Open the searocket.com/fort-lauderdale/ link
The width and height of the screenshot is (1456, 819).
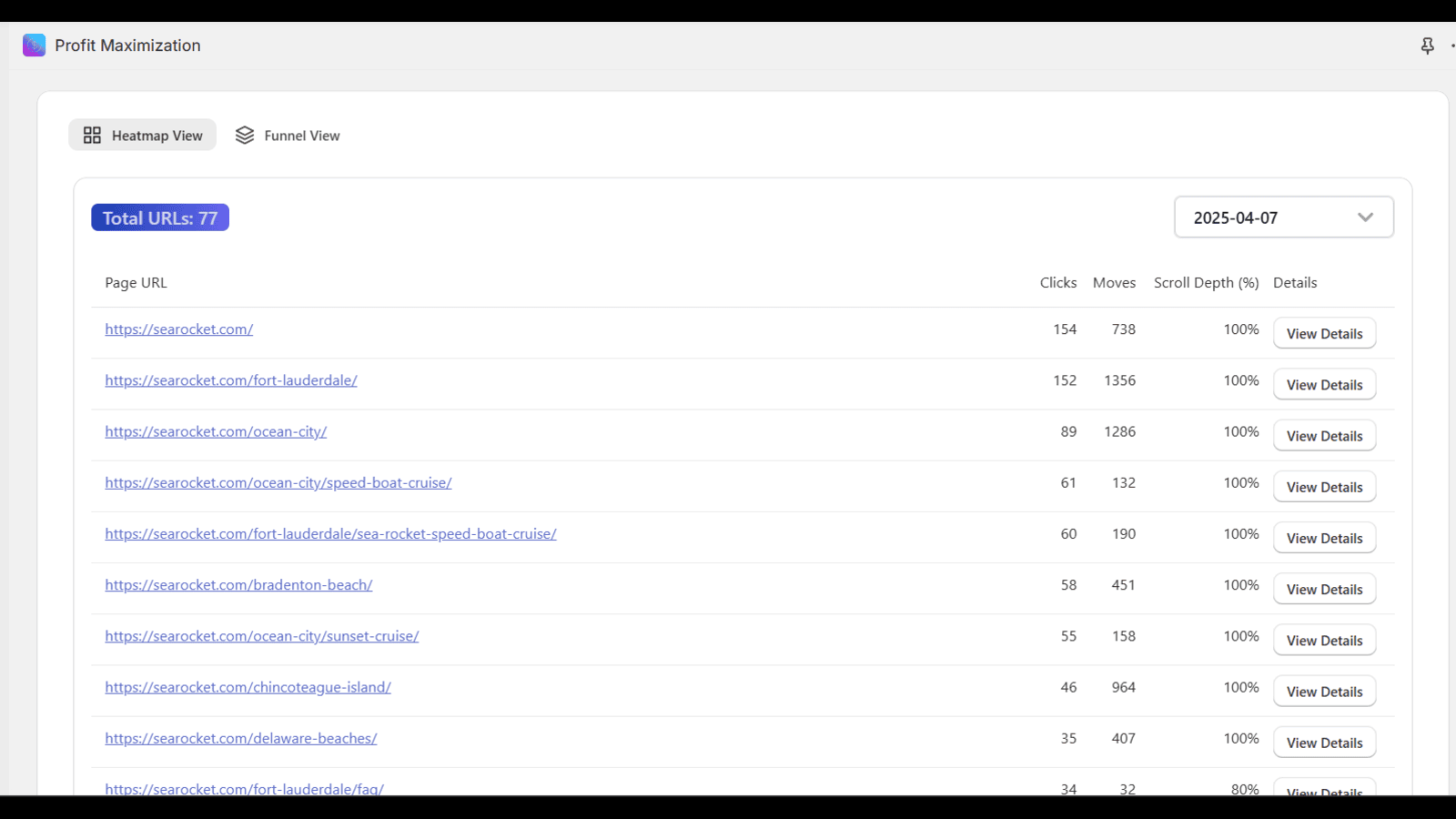coord(231,380)
